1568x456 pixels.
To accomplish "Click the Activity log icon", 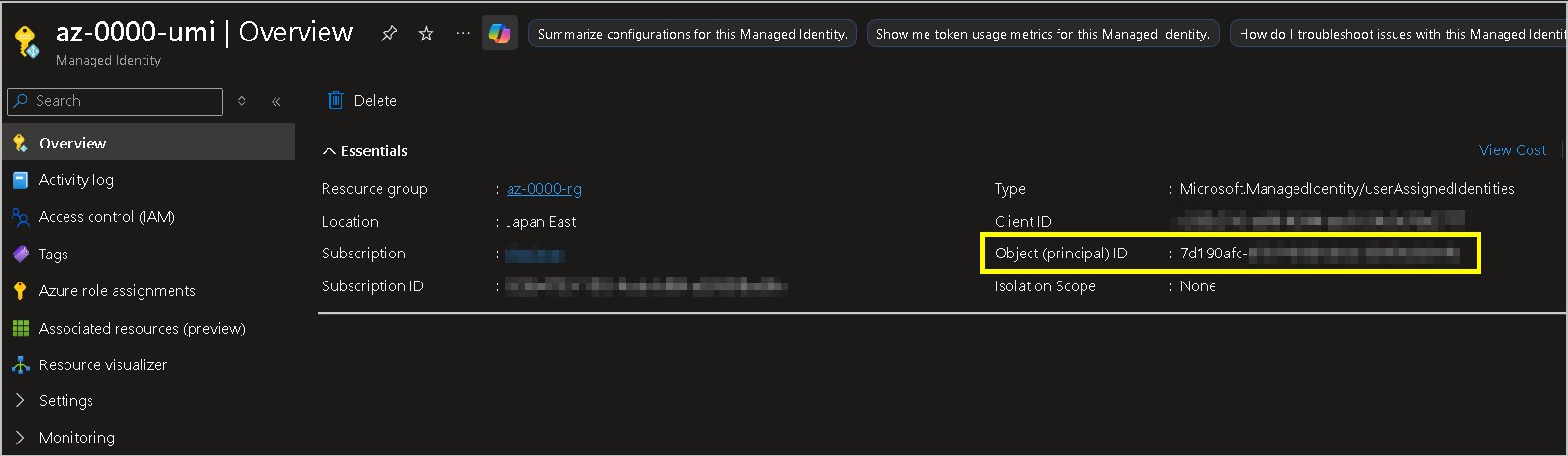I will click(x=20, y=180).
